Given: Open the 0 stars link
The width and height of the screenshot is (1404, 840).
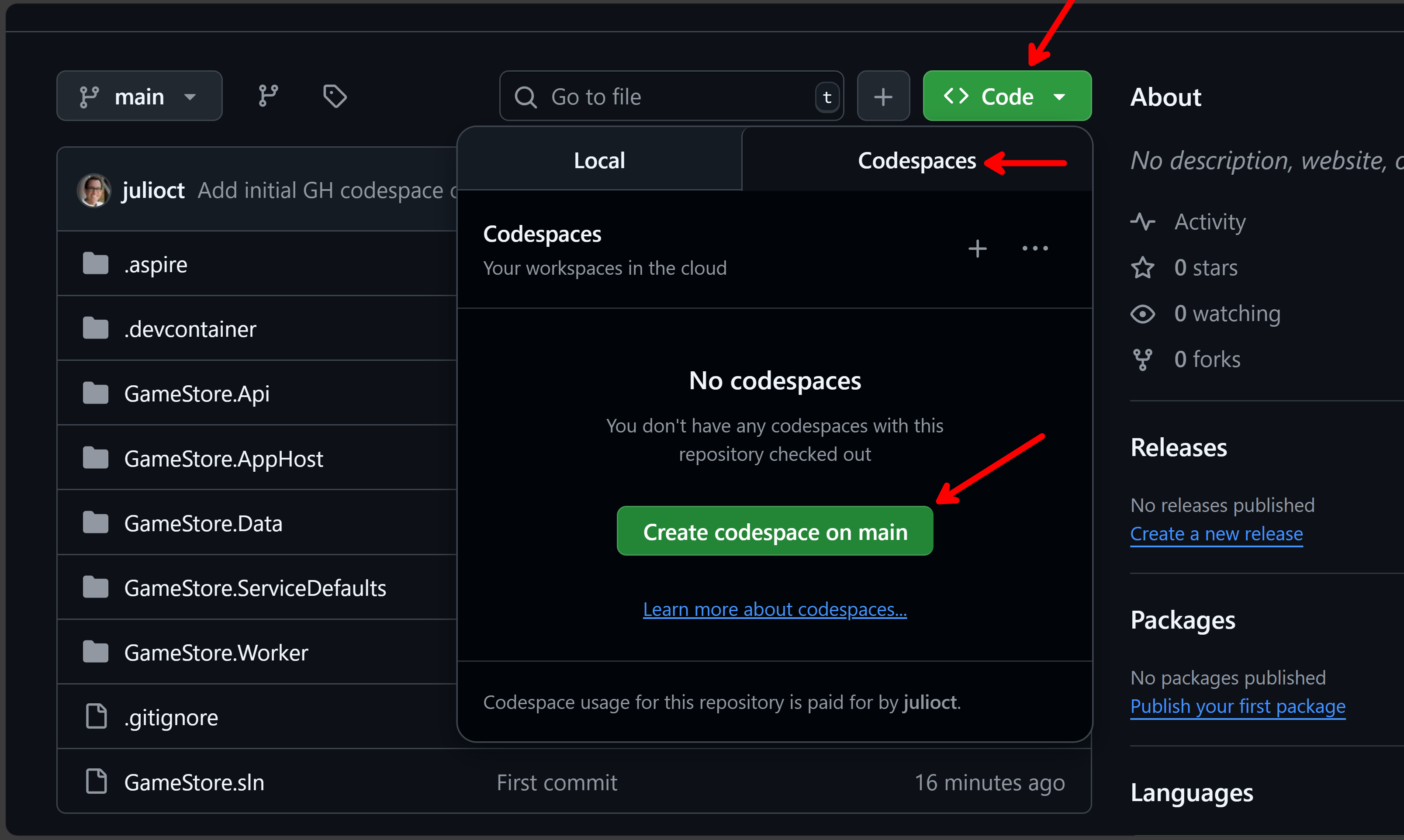Looking at the screenshot, I should coord(1206,268).
